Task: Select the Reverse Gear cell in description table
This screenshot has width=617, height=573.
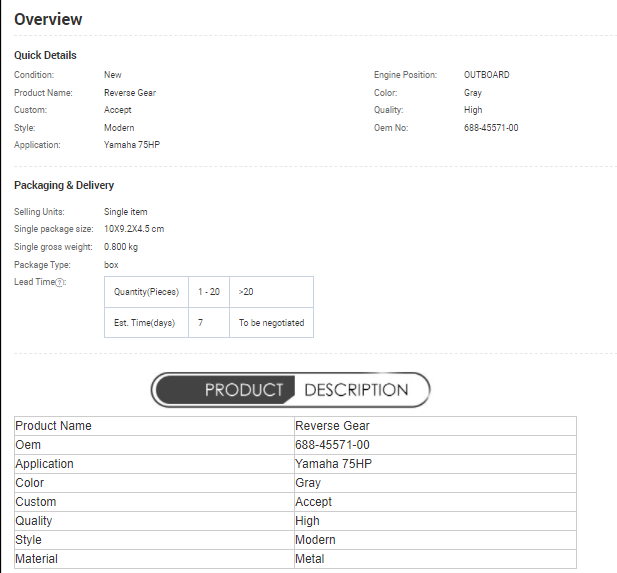Action: point(332,426)
